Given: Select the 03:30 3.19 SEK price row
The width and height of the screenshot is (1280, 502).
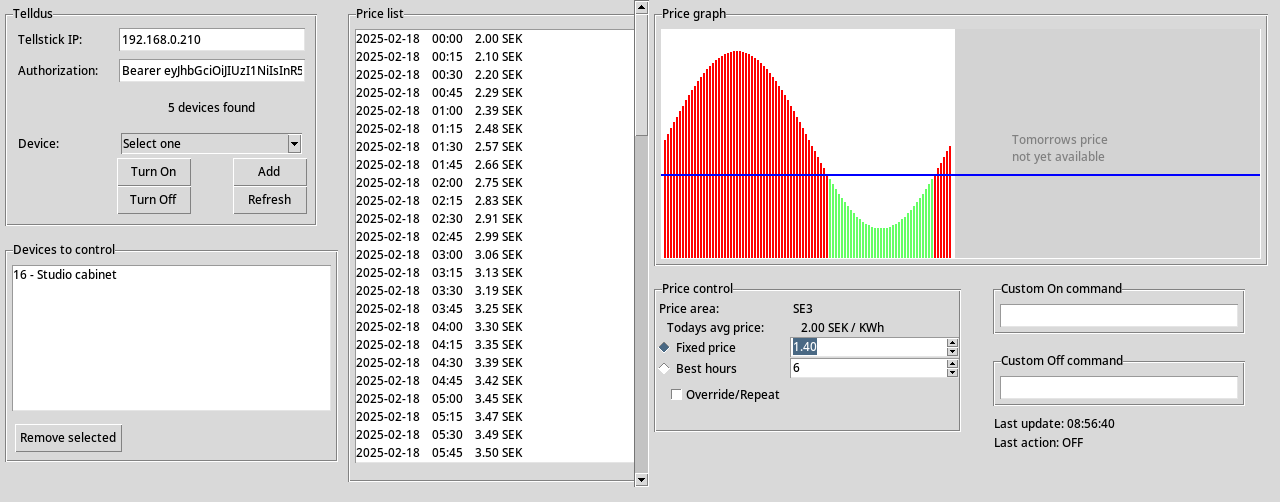Looking at the screenshot, I should click(494, 290).
